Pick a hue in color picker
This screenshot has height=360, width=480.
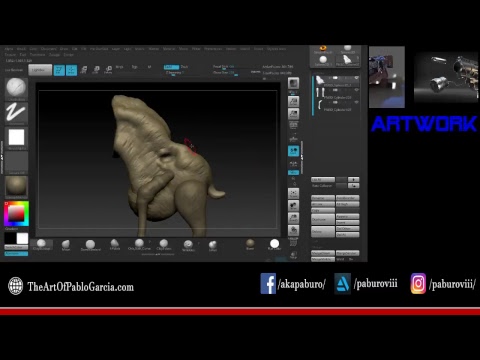[16, 214]
